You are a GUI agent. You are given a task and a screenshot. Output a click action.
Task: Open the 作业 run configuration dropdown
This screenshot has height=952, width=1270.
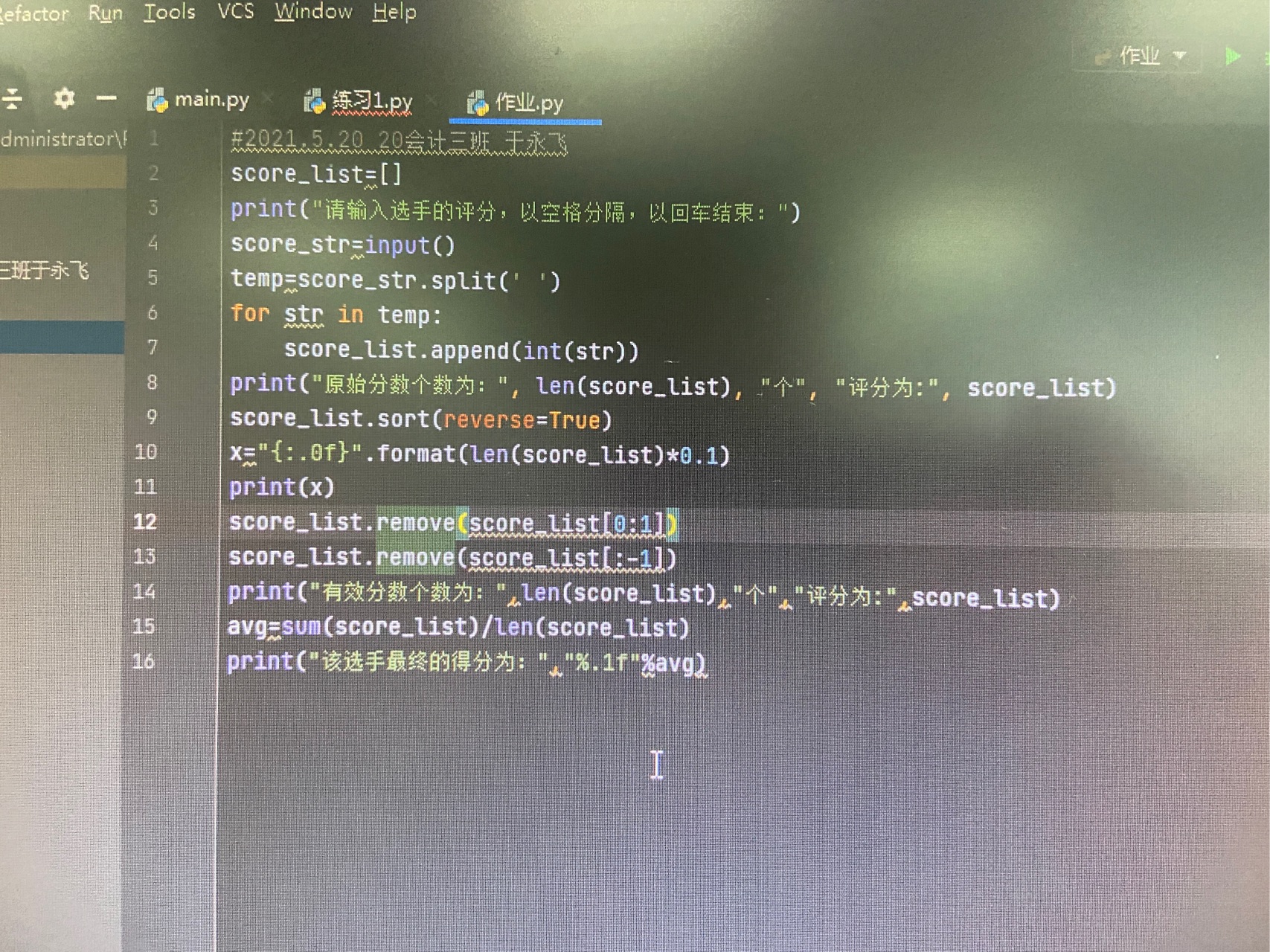click(x=1179, y=56)
